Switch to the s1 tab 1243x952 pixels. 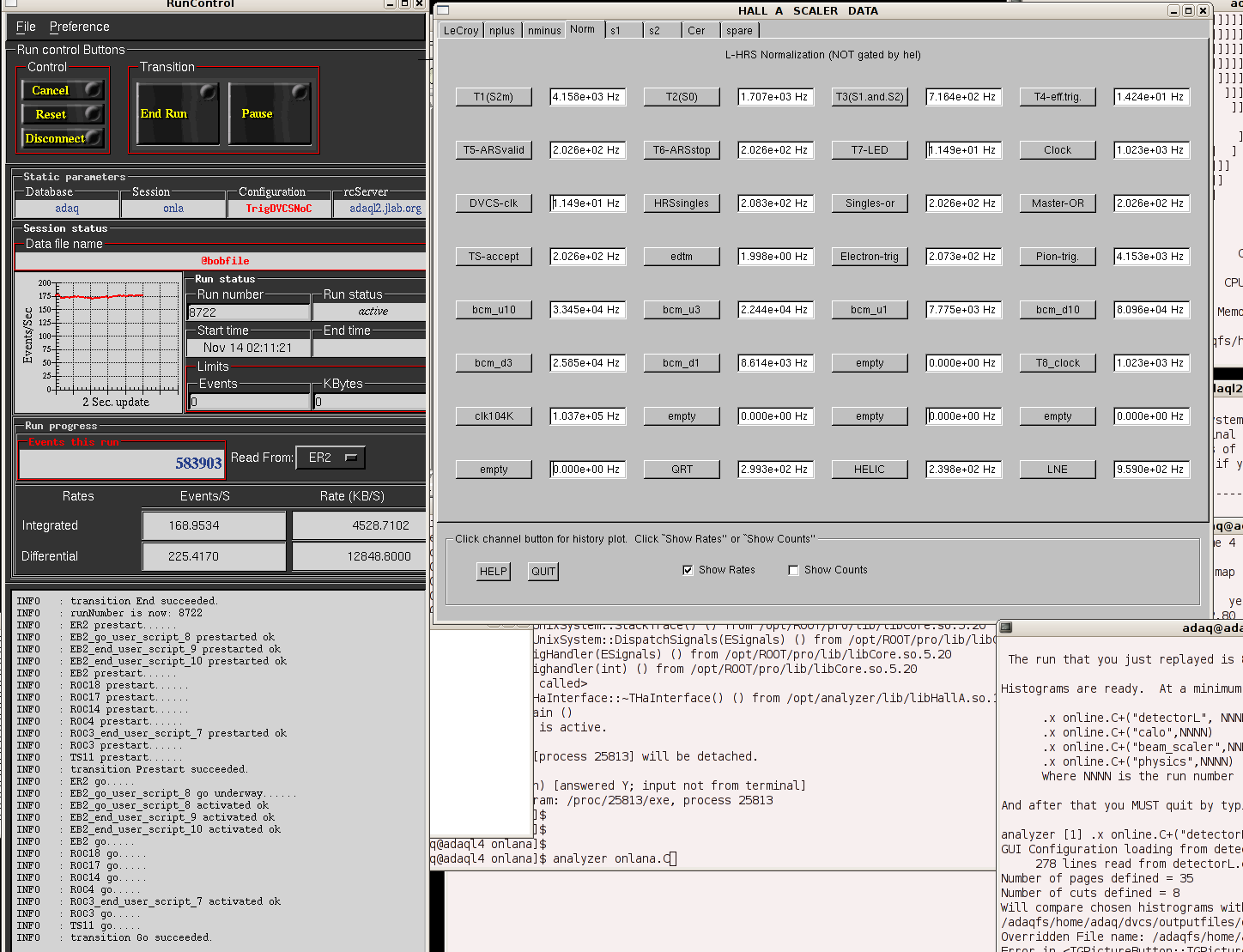coord(624,30)
